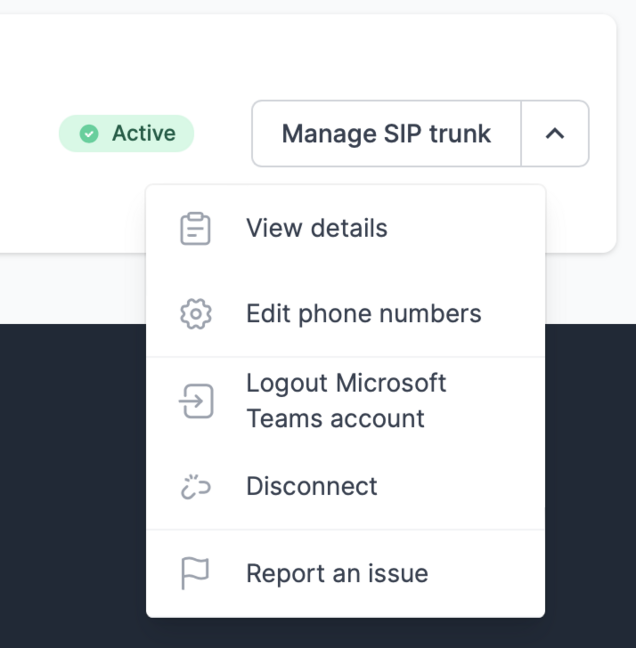This screenshot has width=636, height=648.
Task: Click the gear icon for Edit phone numbers
Action: (196, 314)
